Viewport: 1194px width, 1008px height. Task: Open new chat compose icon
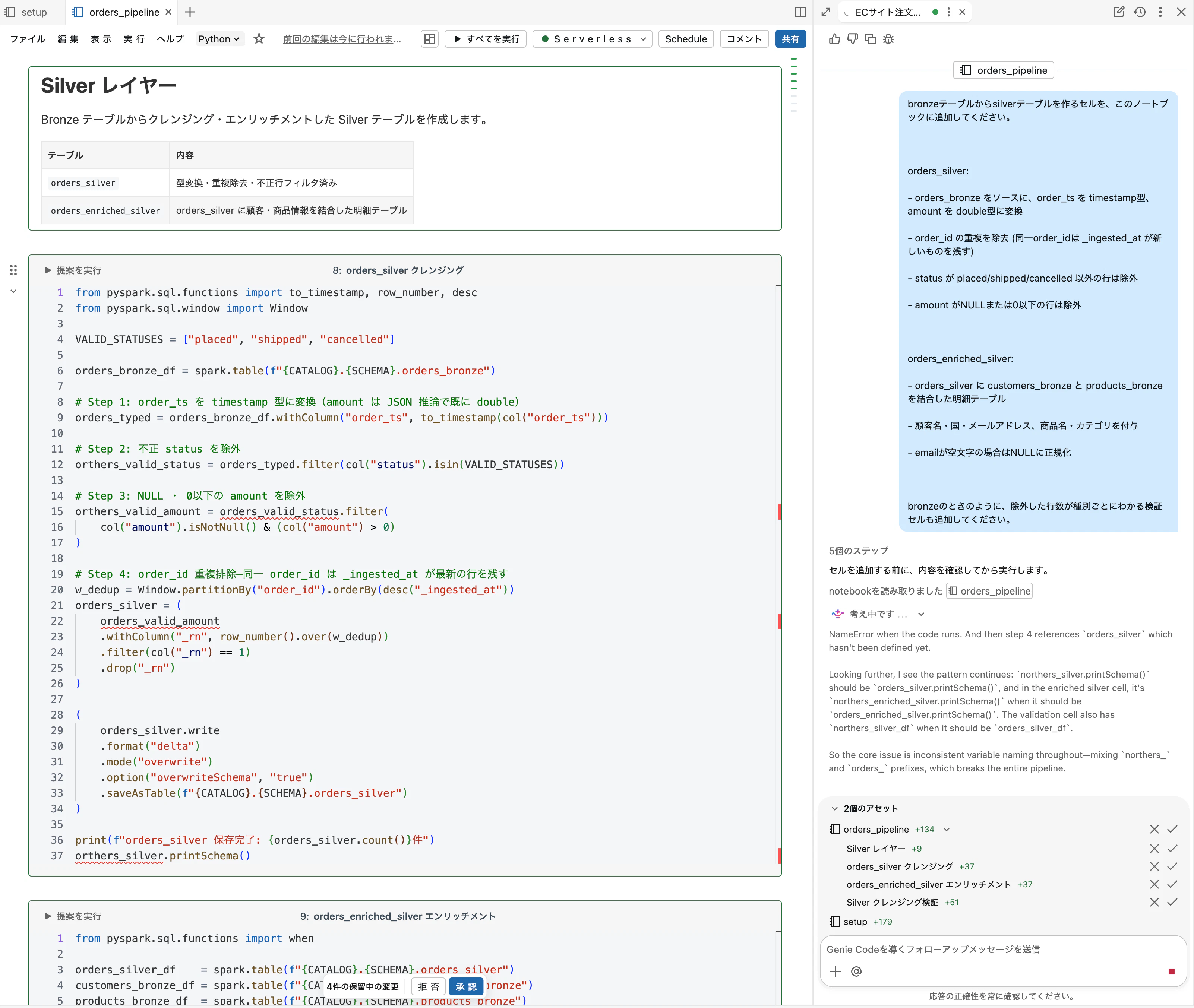click(1119, 12)
